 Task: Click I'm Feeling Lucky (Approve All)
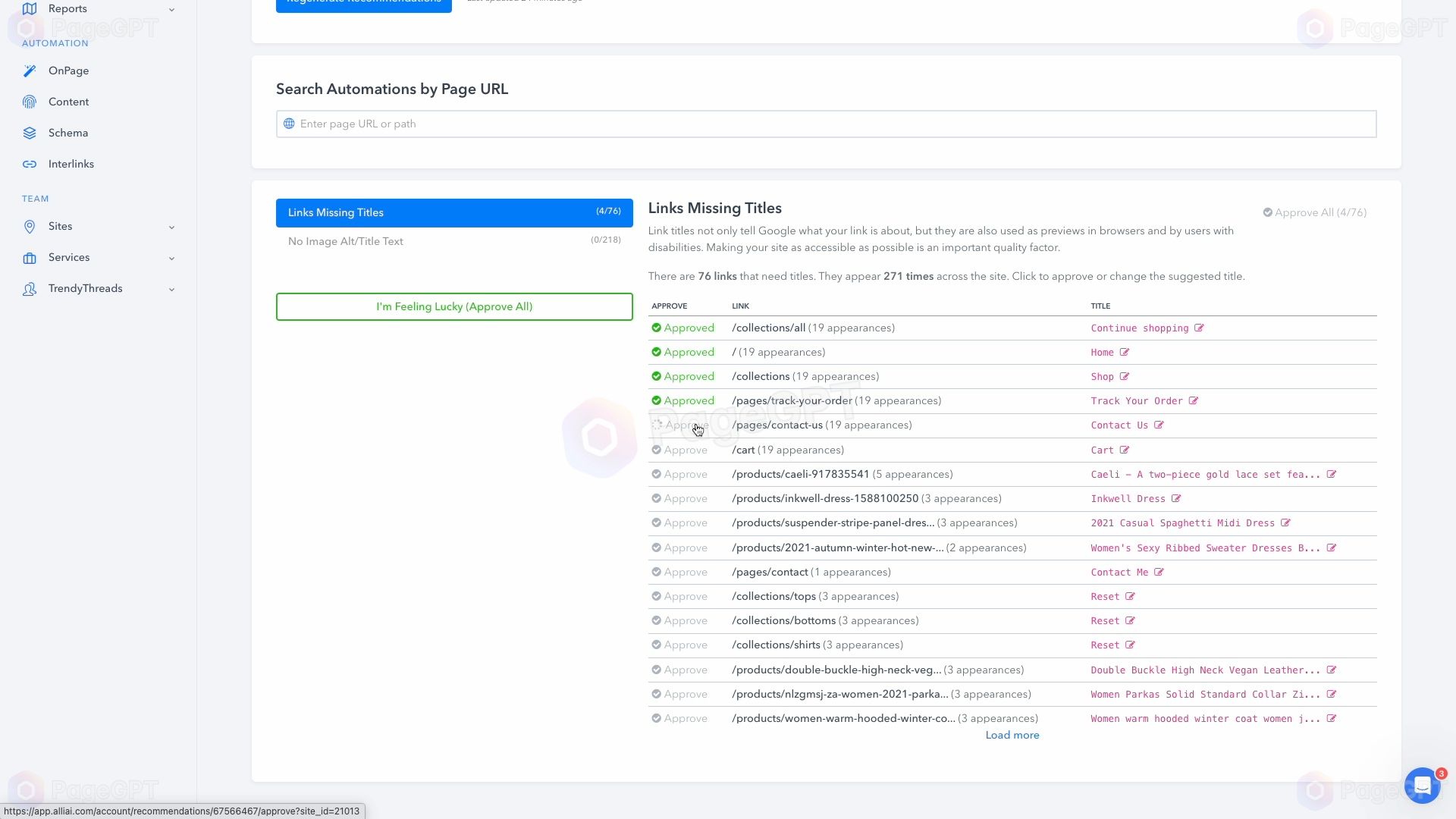[456, 307]
